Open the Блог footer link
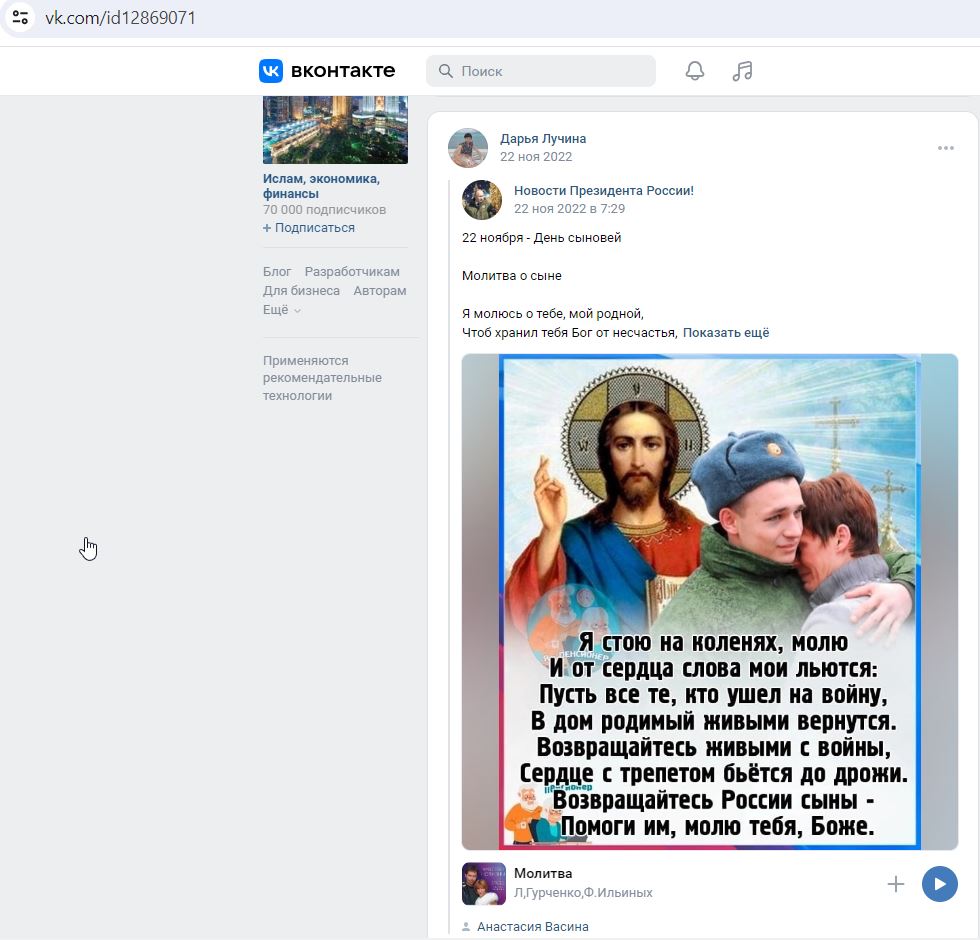Viewport: 980px width, 940px height. click(277, 272)
